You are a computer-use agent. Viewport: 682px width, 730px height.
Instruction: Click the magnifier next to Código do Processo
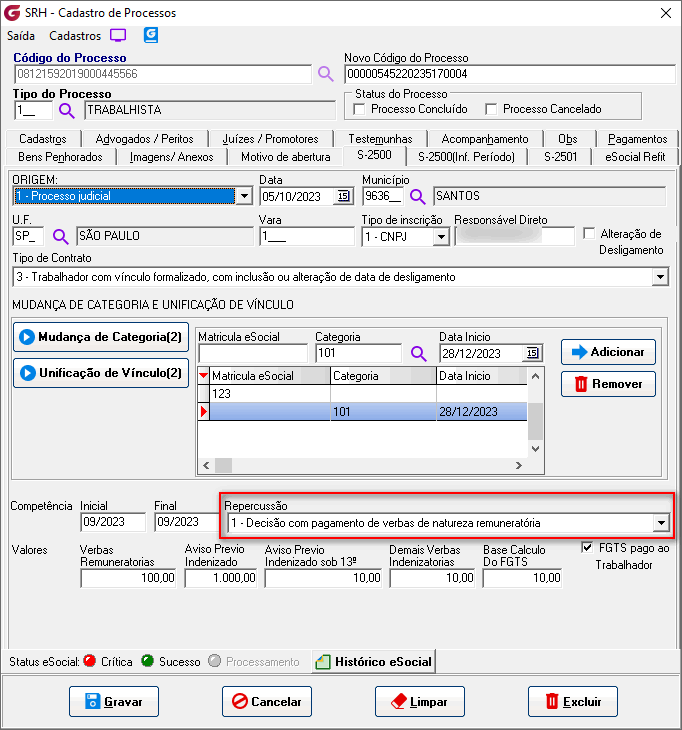[325, 74]
